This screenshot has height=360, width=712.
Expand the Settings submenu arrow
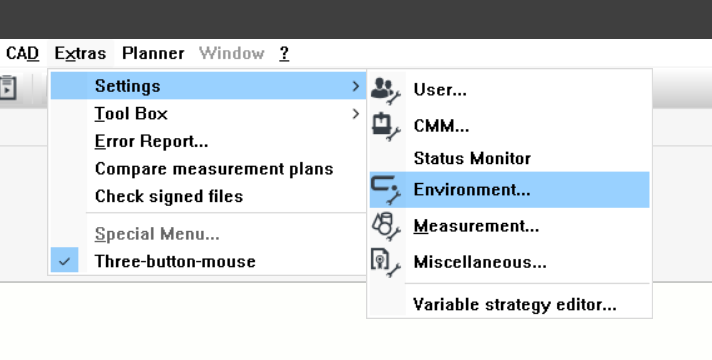point(356,86)
